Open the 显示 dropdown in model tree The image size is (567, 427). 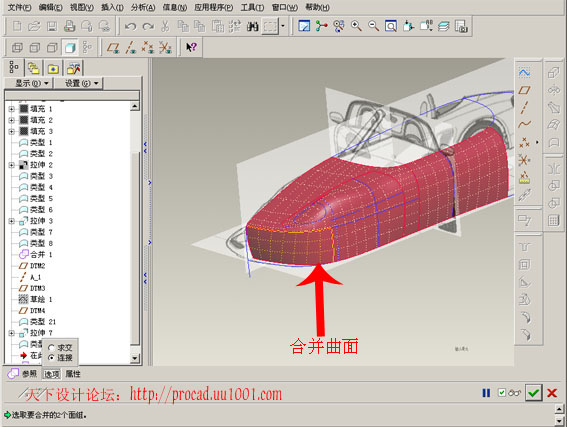point(31,83)
